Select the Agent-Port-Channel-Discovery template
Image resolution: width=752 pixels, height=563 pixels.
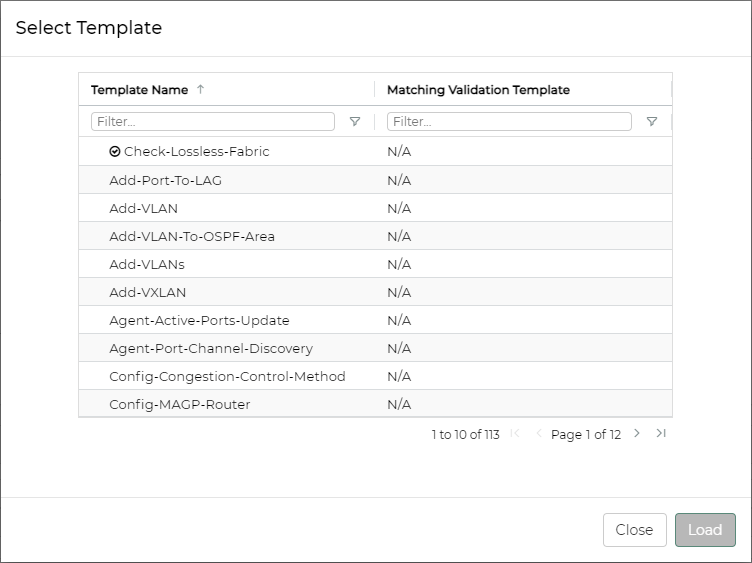[x=211, y=348]
